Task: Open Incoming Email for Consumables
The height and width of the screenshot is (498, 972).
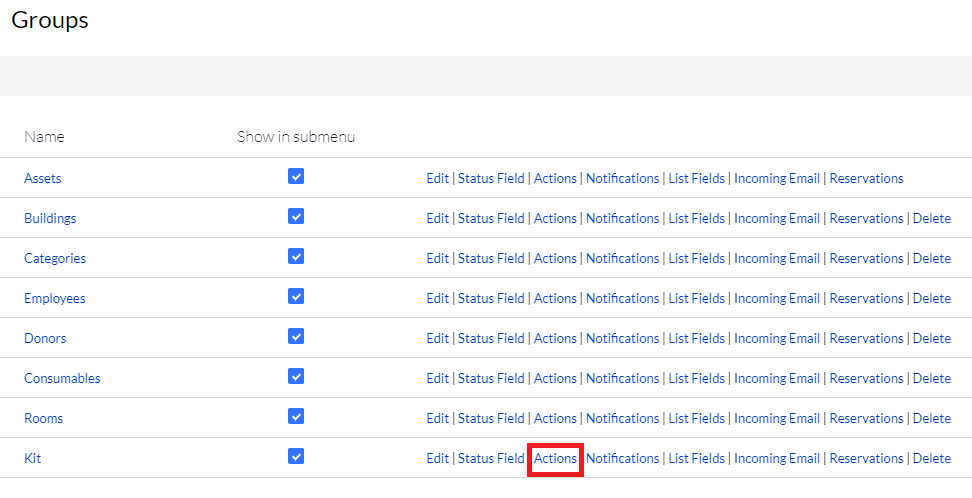Action: coord(776,378)
